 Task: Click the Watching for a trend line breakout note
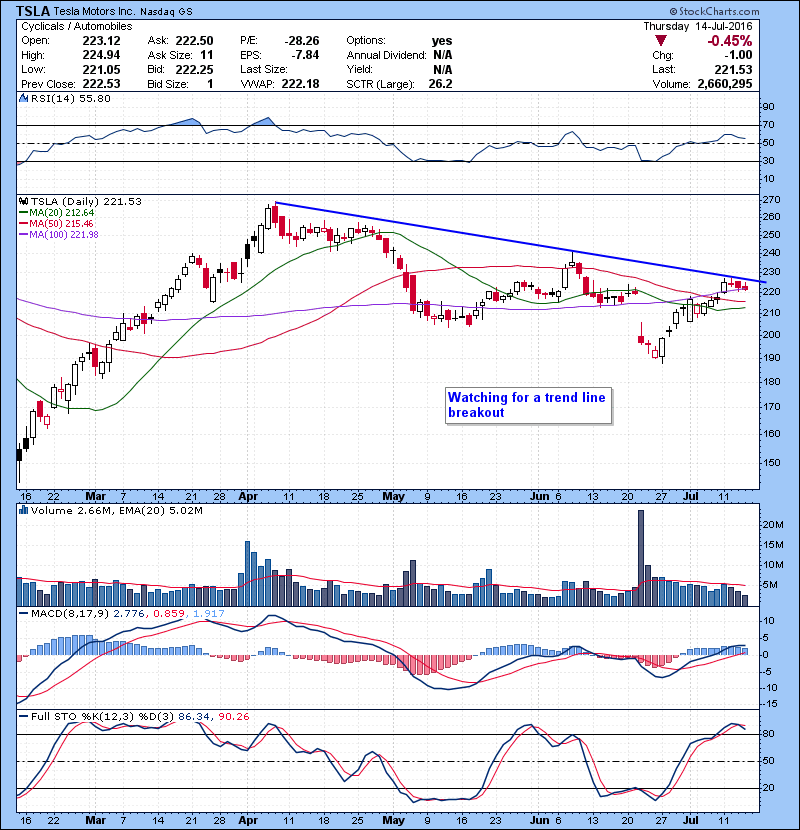click(x=529, y=405)
